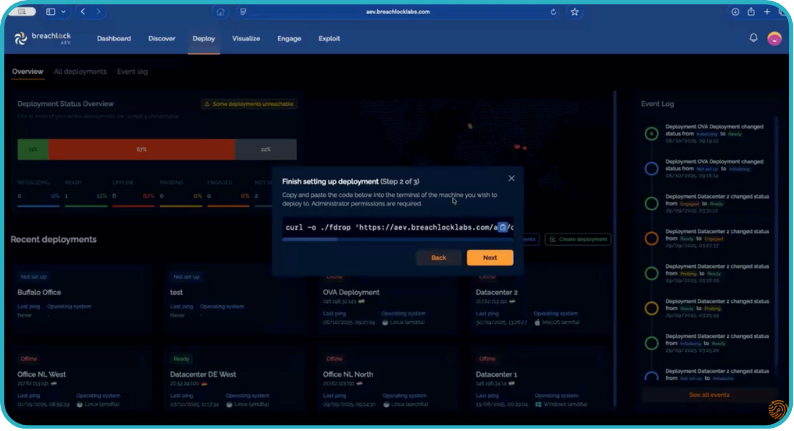Open the Buffalo Office deployment card
794x431 pixels.
tap(81, 299)
